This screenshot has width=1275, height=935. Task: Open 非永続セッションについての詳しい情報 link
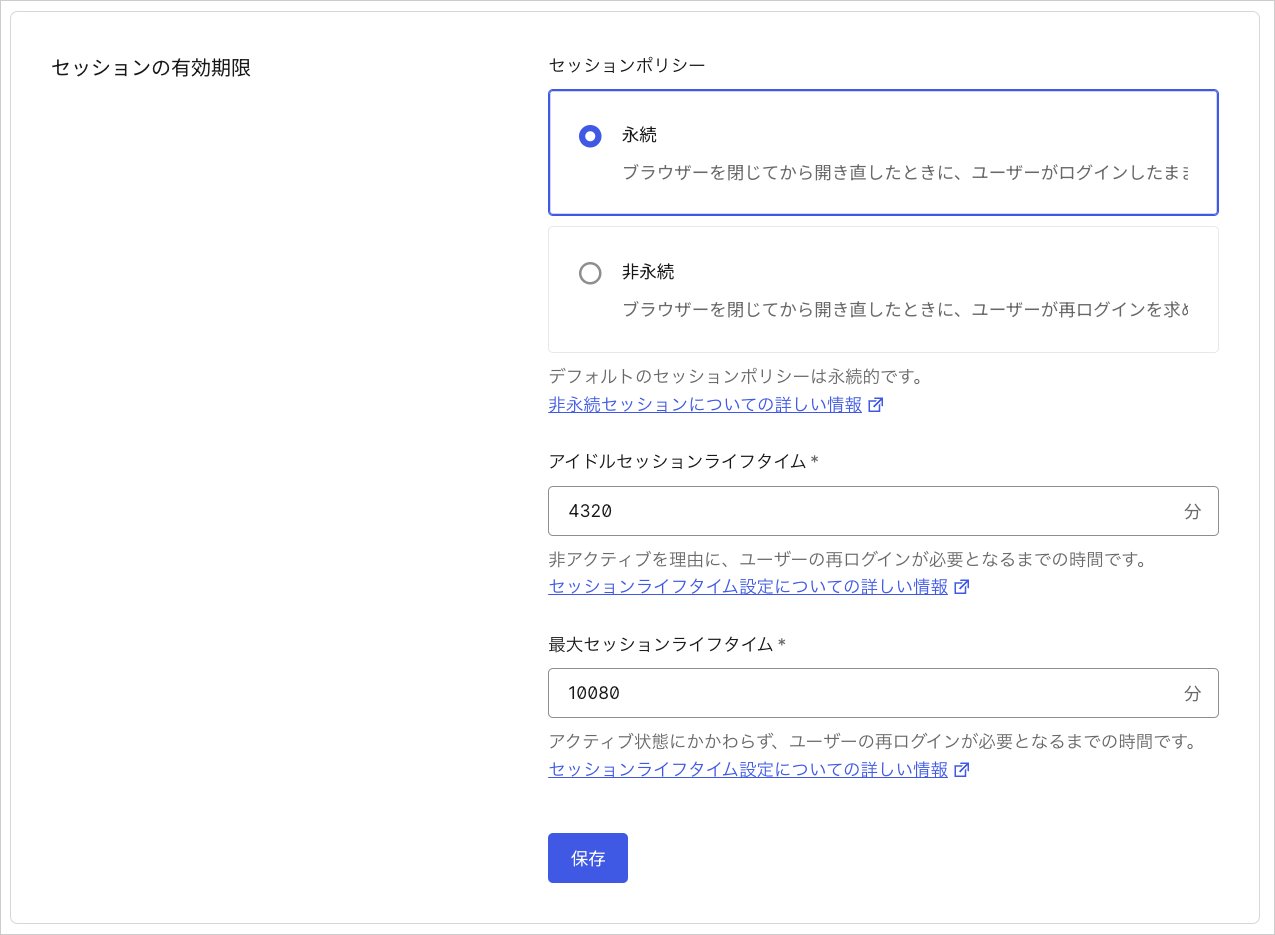[x=705, y=404]
